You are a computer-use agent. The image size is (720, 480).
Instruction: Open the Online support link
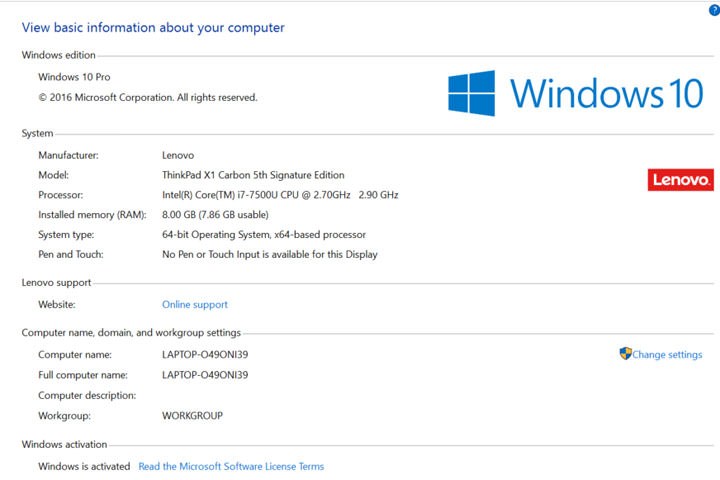(194, 305)
